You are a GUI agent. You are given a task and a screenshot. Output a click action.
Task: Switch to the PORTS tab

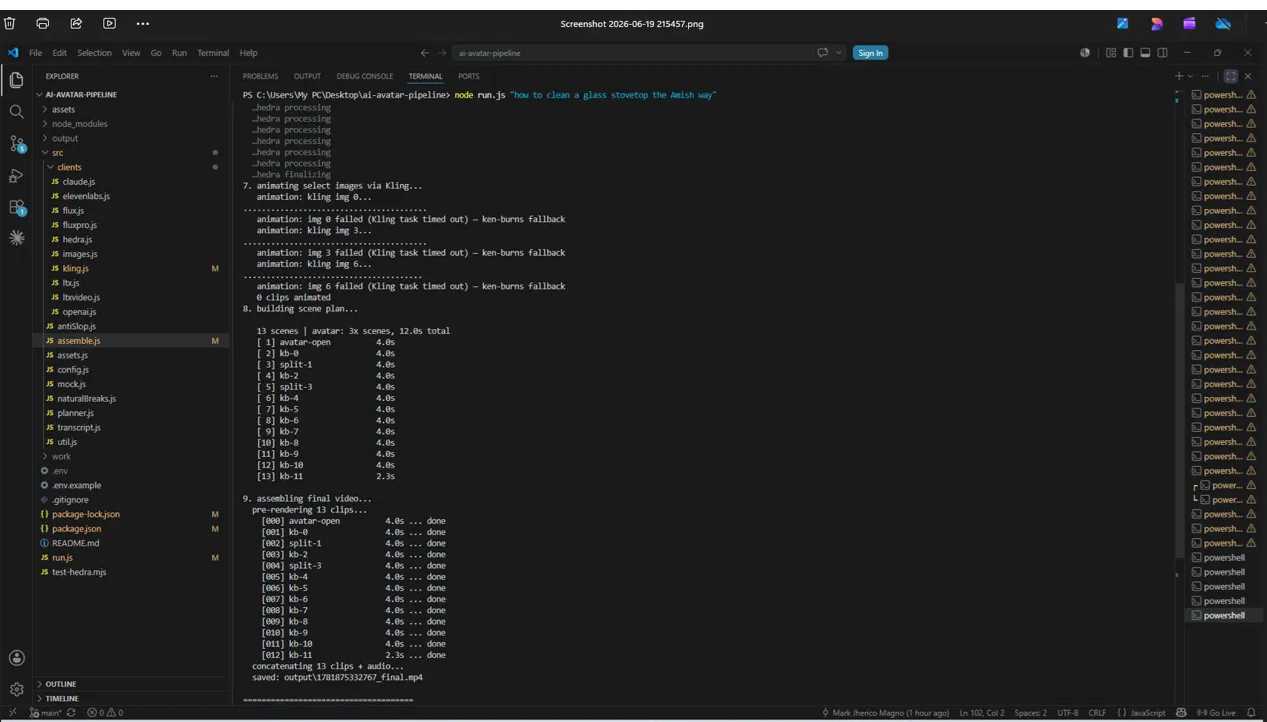[468, 76]
